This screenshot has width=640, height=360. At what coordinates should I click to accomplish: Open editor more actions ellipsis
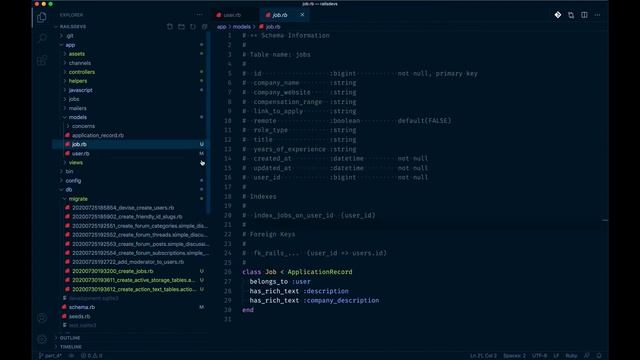(x=598, y=15)
